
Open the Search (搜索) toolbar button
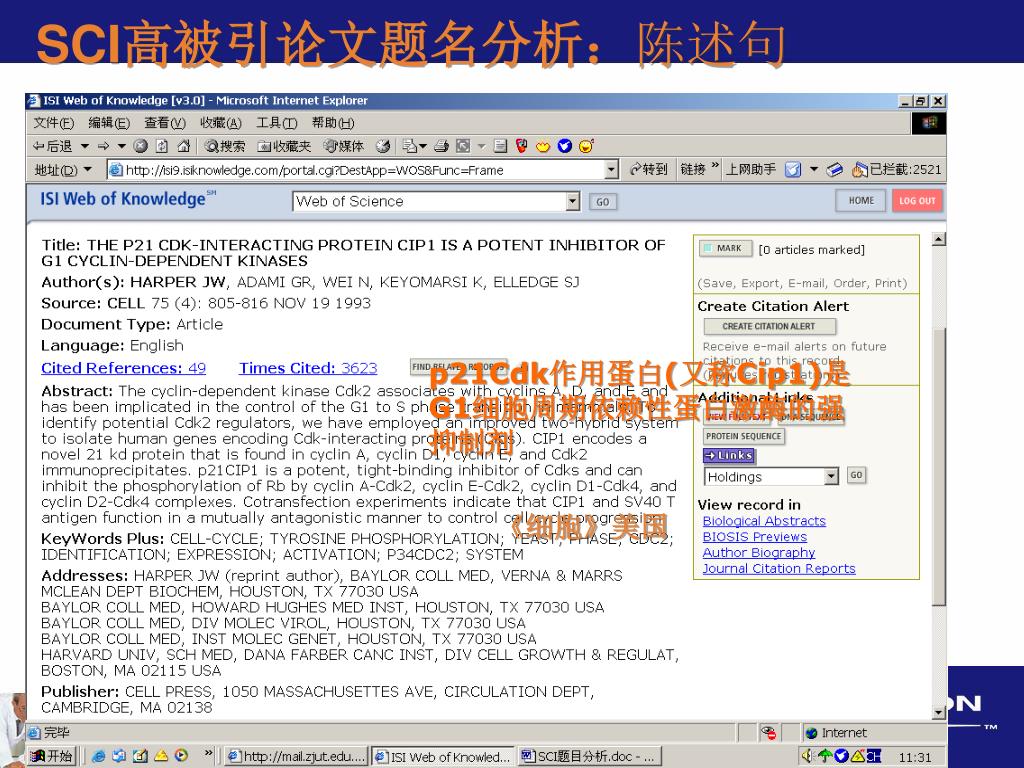coord(225,146)
